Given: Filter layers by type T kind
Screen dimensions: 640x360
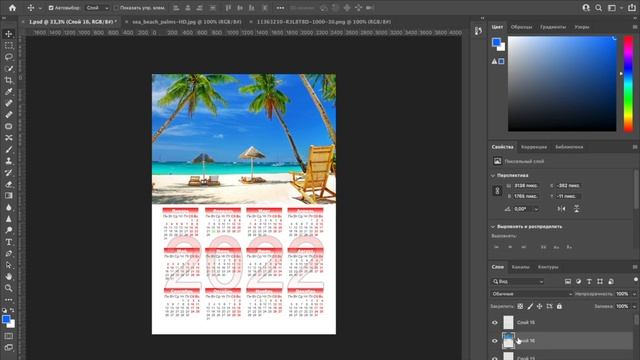Looking at the screenshot, I should point(589,281).
